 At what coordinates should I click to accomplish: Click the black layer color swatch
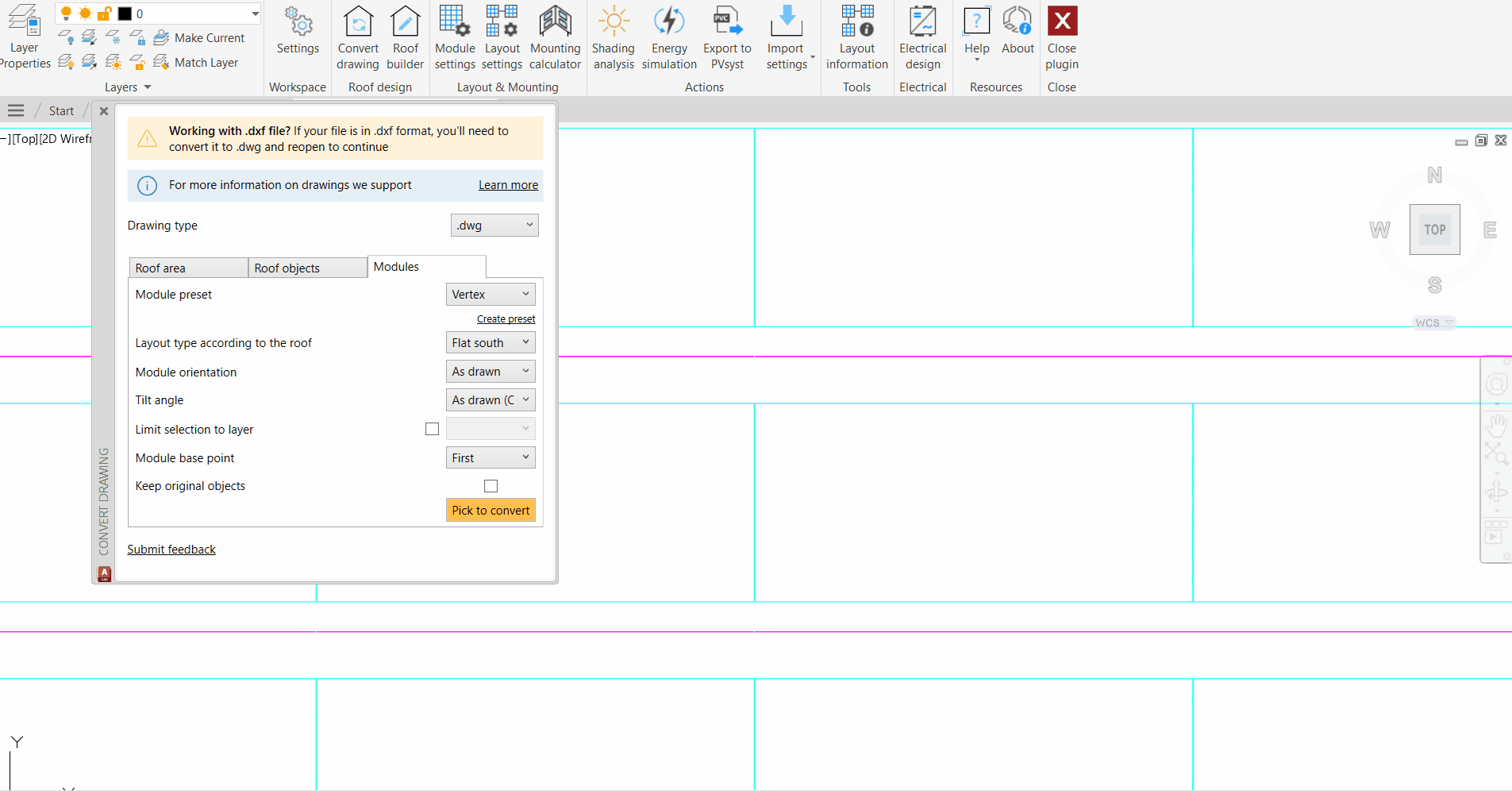125,14
